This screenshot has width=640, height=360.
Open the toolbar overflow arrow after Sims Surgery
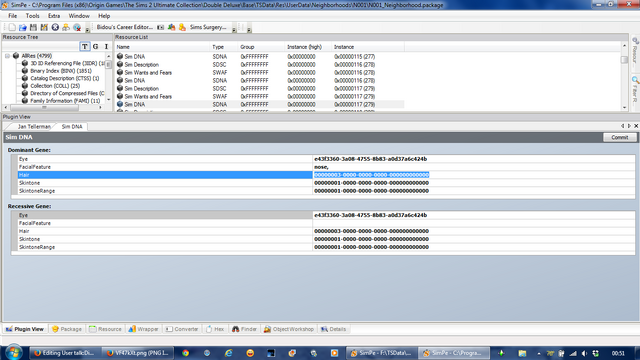click(234, 29)
